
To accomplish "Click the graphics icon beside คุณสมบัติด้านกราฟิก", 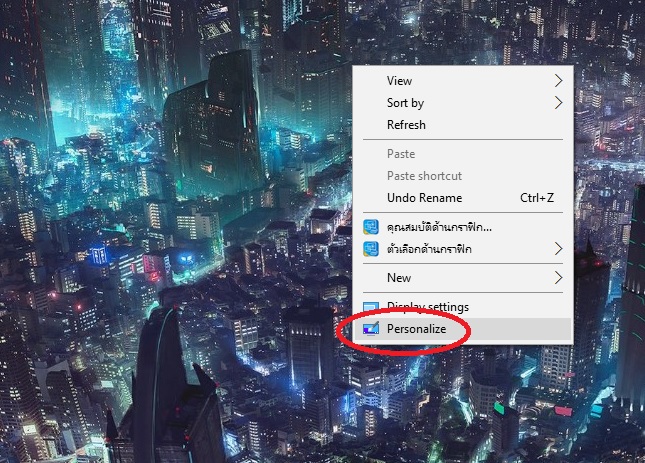I will [371, 227].
